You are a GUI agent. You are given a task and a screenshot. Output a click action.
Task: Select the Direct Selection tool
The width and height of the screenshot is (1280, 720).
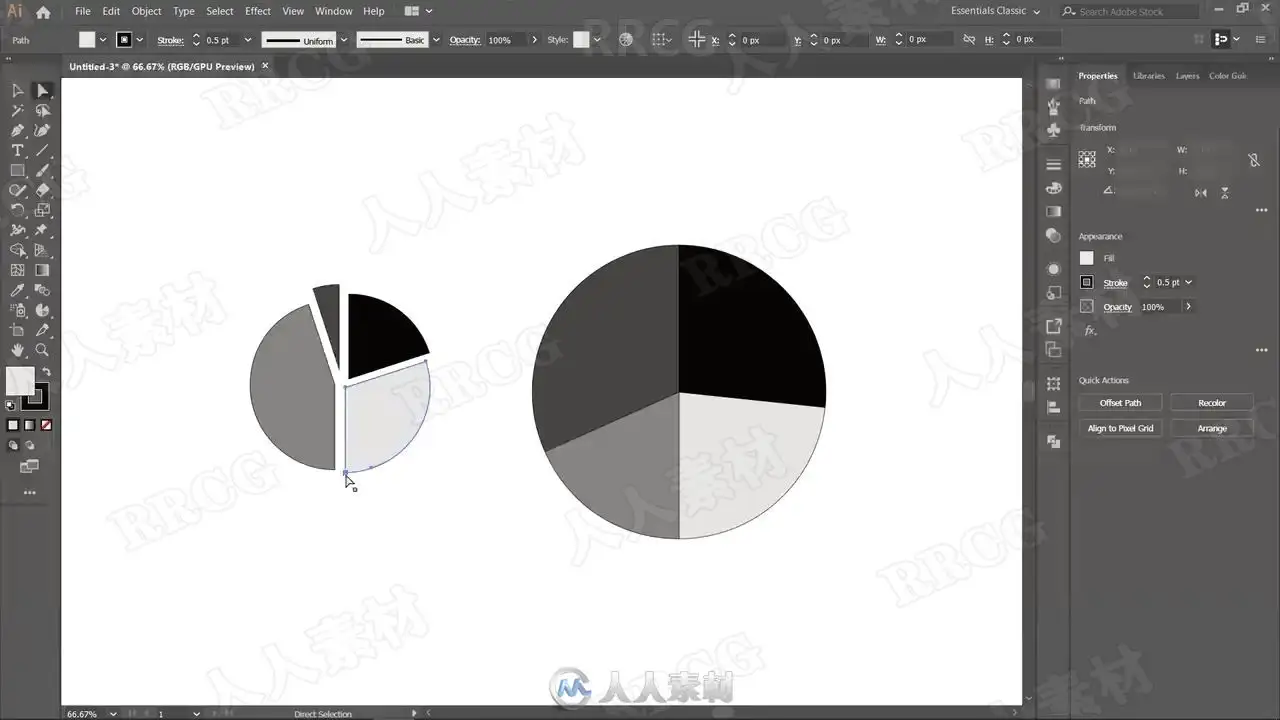[x=42, y=91]
